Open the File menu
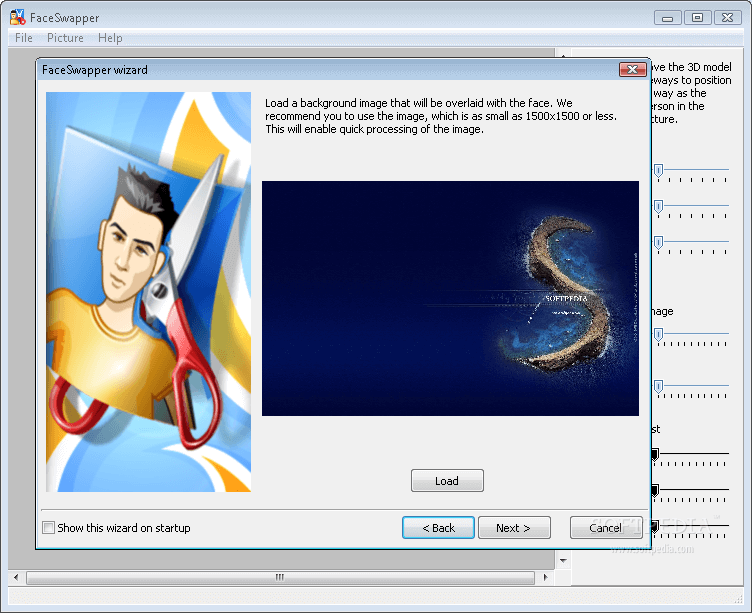The width and height of the screenshot is (752, 613). [24, 38]
